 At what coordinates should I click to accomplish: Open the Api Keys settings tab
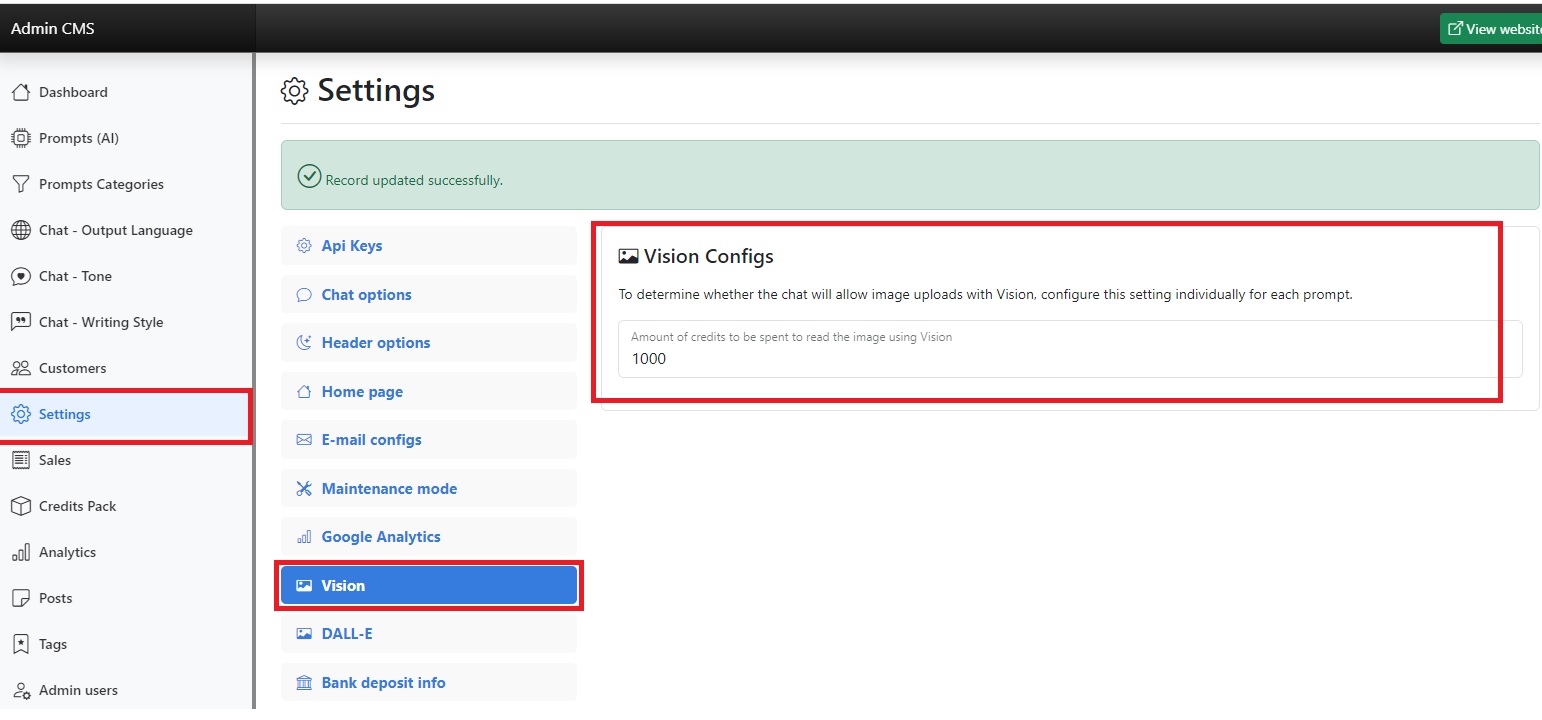click(x=351, y=246)
